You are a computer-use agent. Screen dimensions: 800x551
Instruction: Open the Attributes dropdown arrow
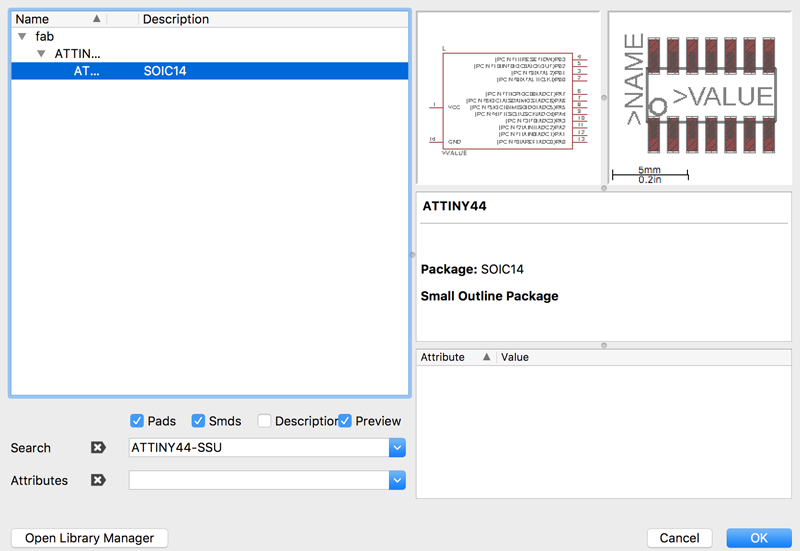click(x=397, y=480)
